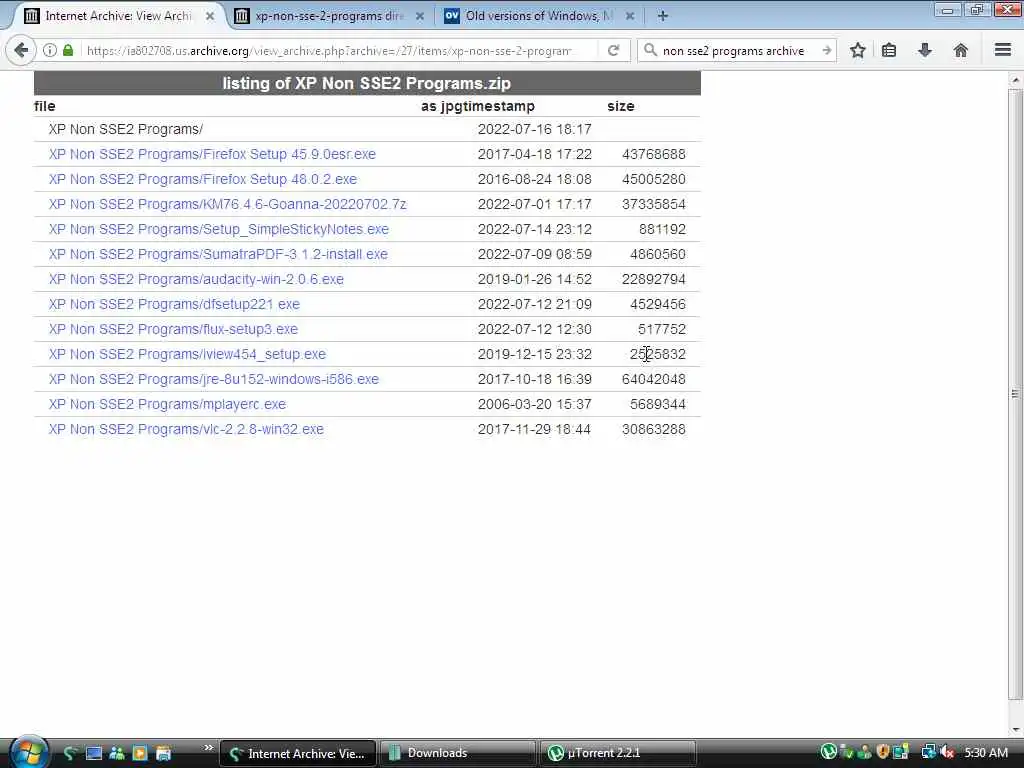Open site information via the info icon
Viewport: 1024px width, 768px height.
point(50,50)
